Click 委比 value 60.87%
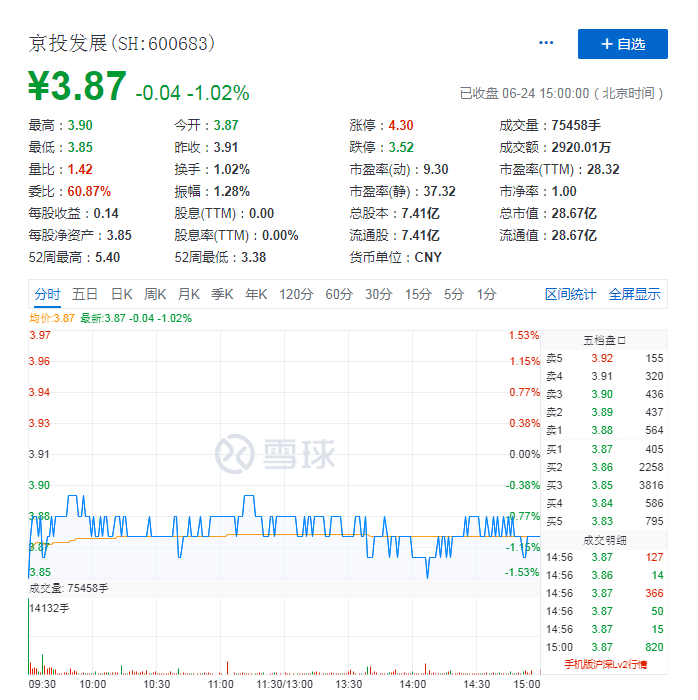This screenshot has width=698, height=700. pos(89,192)
